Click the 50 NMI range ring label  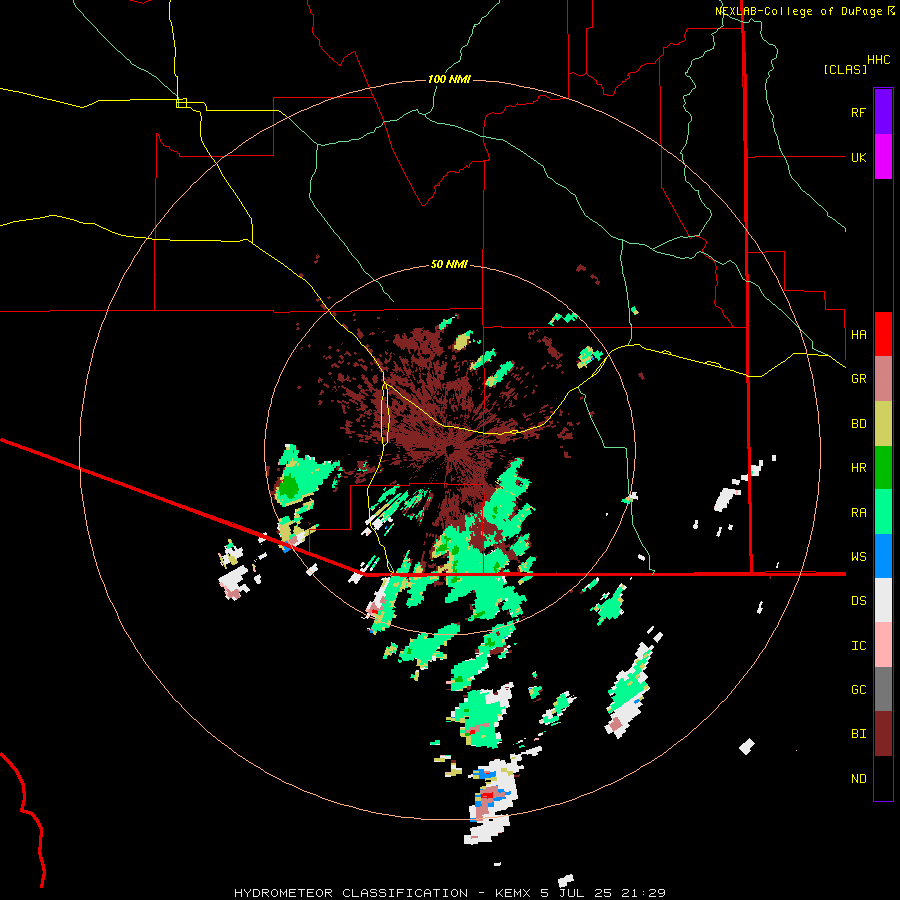click(x=449, y=264)
